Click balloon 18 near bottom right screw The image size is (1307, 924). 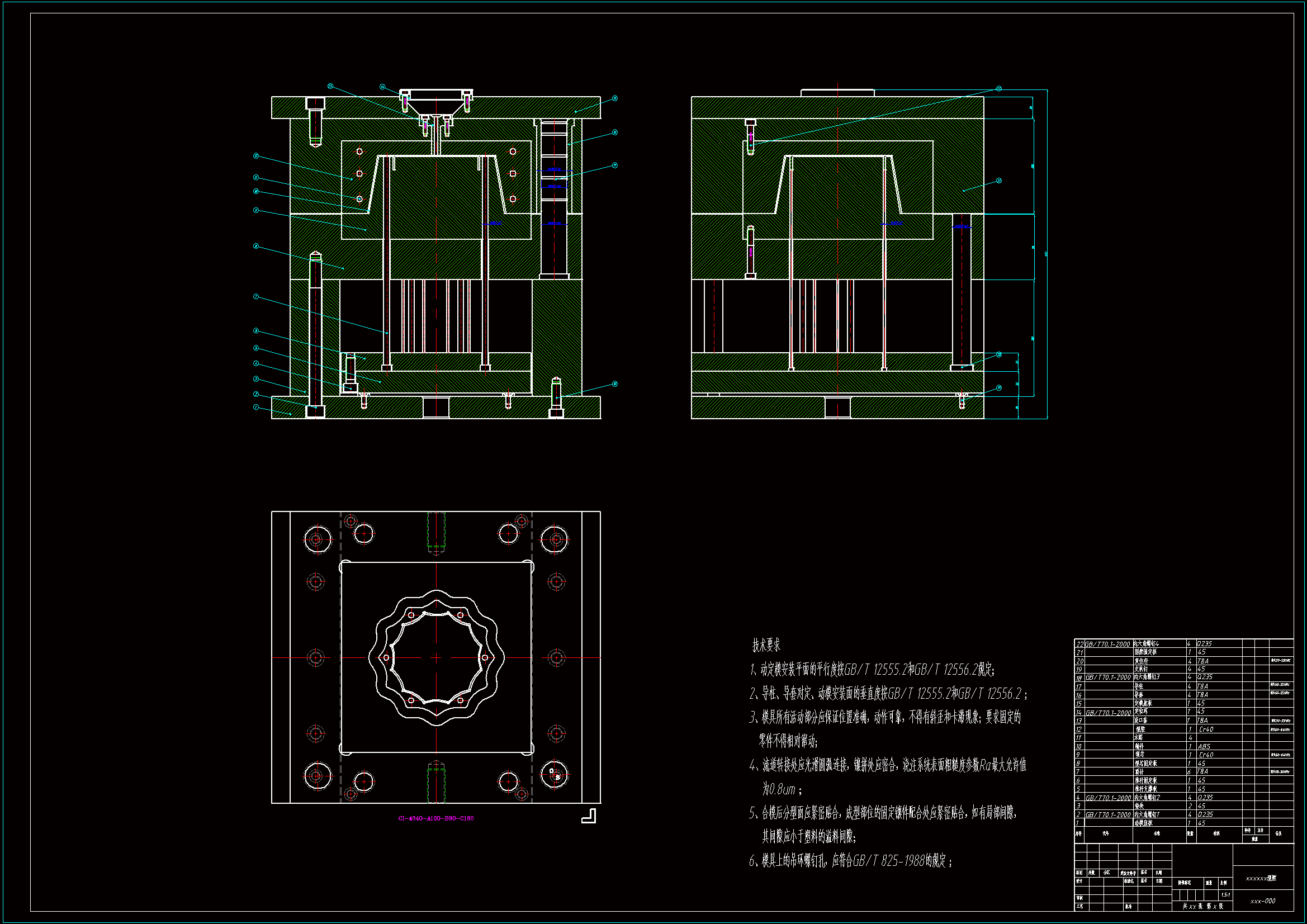tap(615, 383)
